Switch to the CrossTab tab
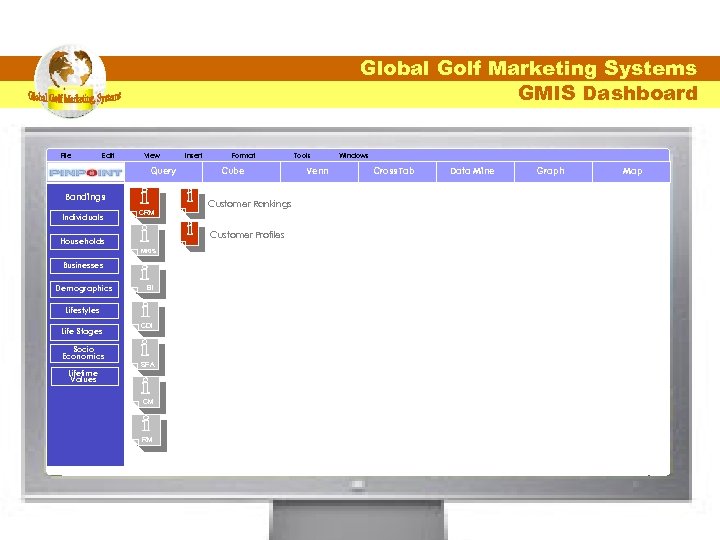 click(398, 171)
